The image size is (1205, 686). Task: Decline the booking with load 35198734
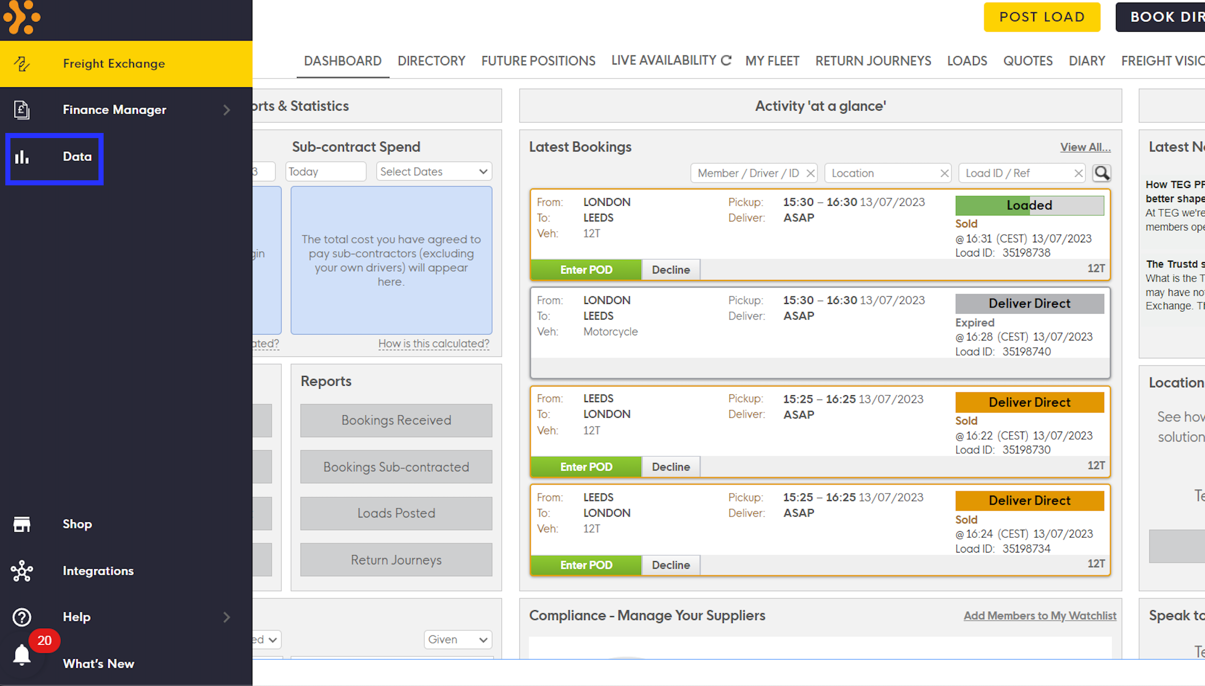point(671,565)
